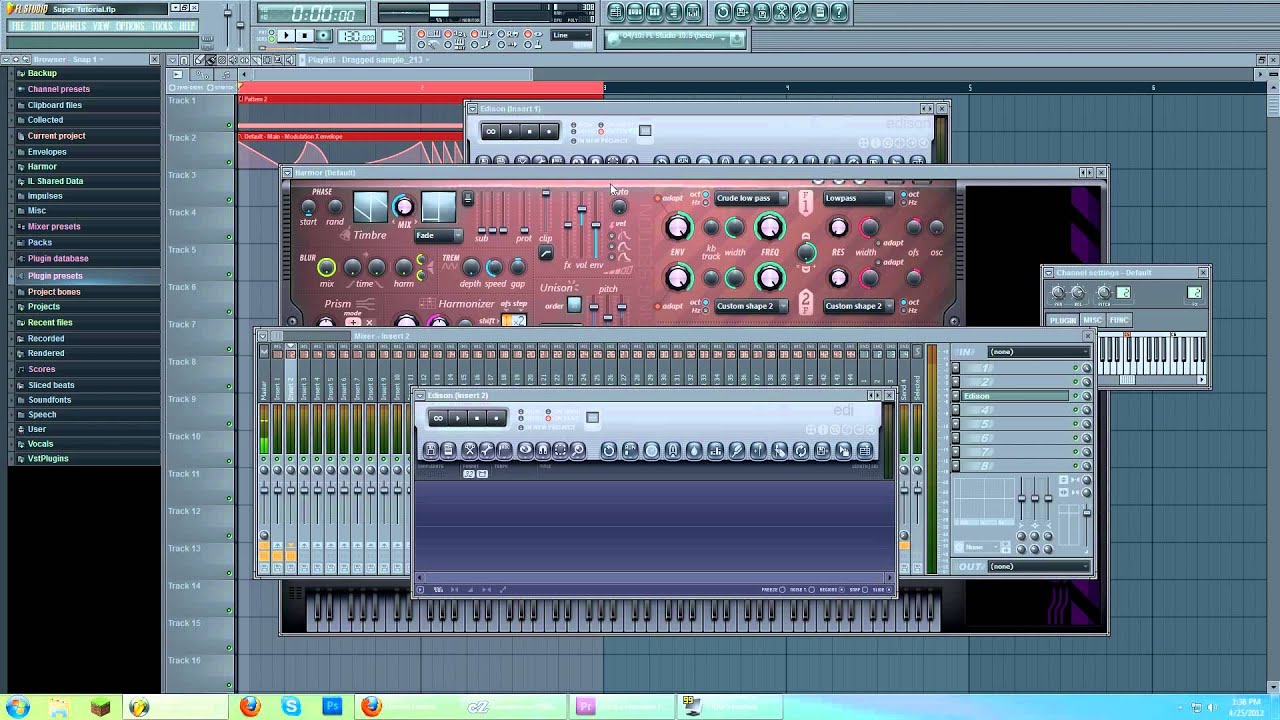Select the scissors edit tool in Edison (Insert 2)
The width and height of the screenshot is (1280, 720).
pos(469,451)
